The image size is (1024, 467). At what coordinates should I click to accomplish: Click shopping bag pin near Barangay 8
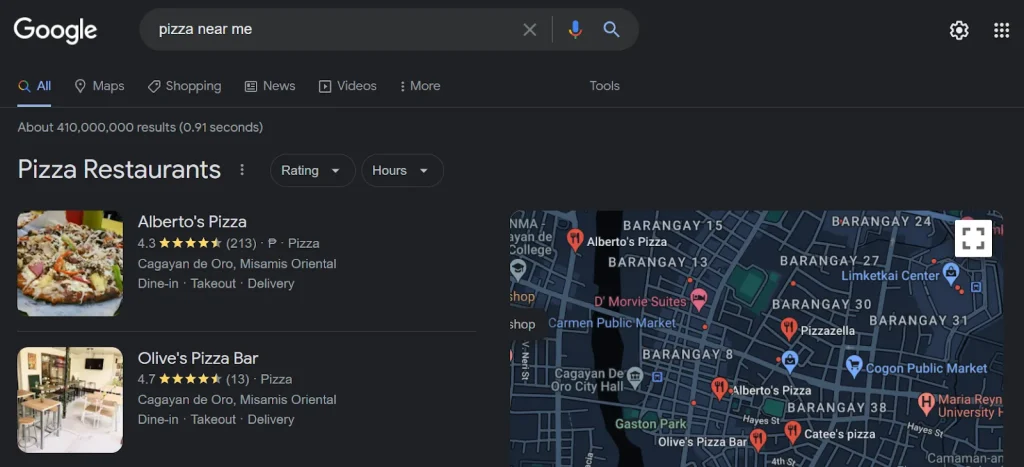(x=790, y=361)
